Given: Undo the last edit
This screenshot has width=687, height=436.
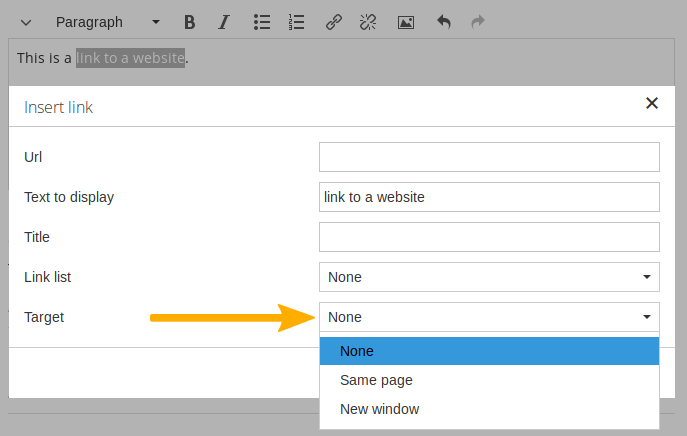Looking at the screenshot, I should point(444,22).
